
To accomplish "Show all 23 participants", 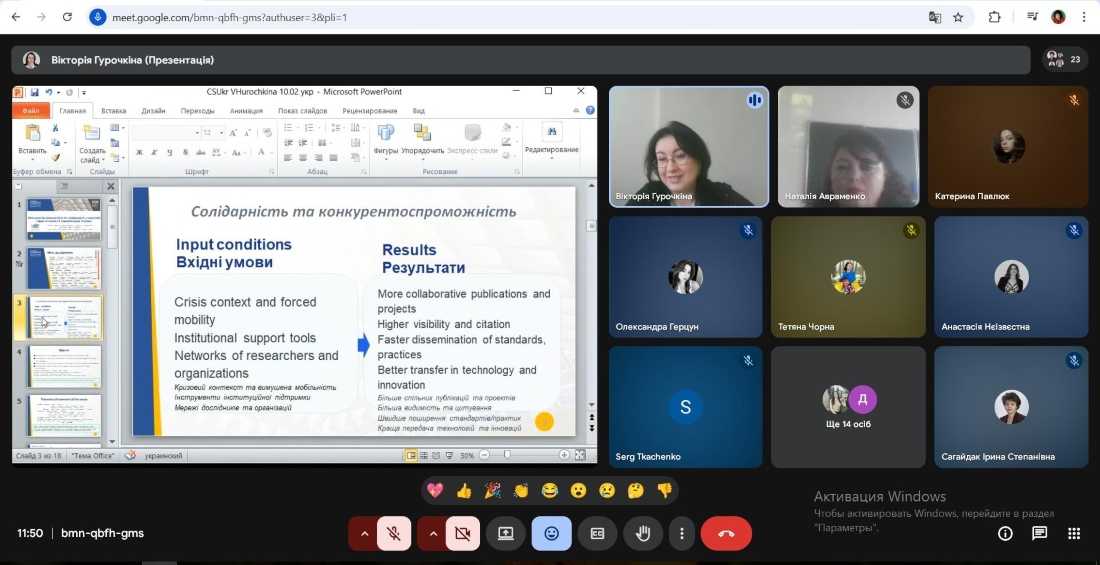I will click(x=1065, y=59).
